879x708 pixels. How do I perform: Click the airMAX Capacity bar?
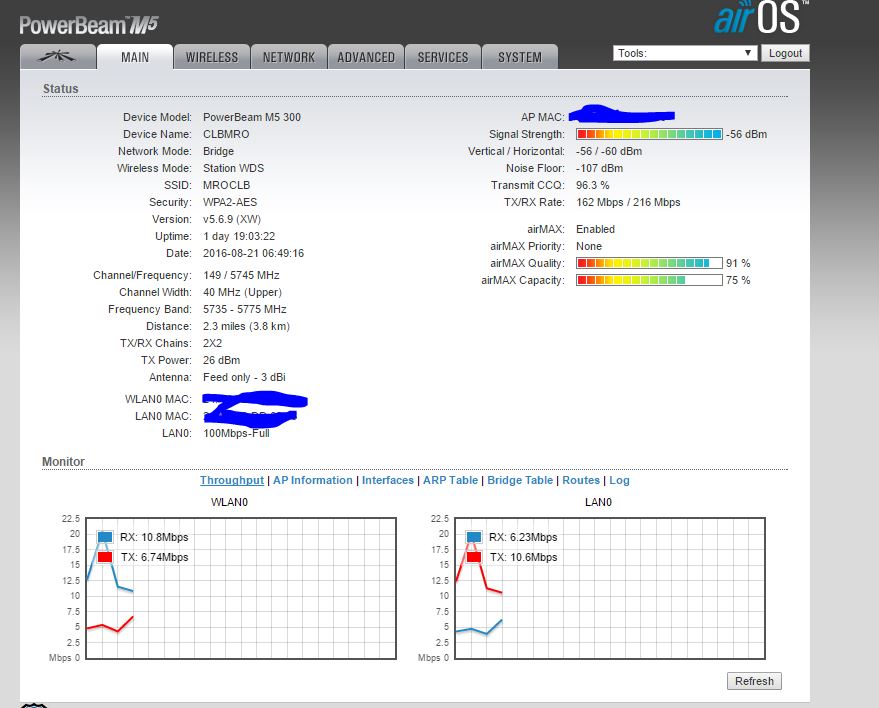[649, 280]
